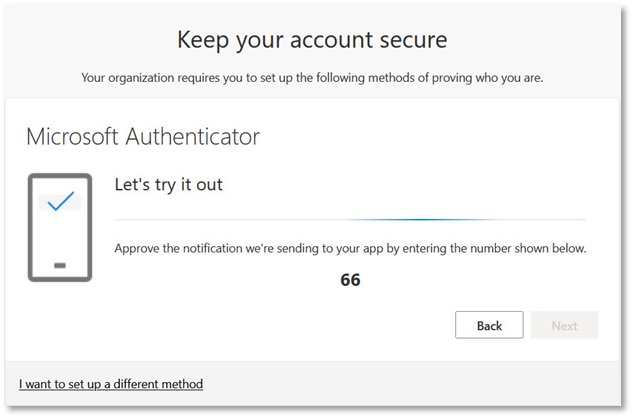Click the "Approve the notification" instruction text

click(350, 248)
